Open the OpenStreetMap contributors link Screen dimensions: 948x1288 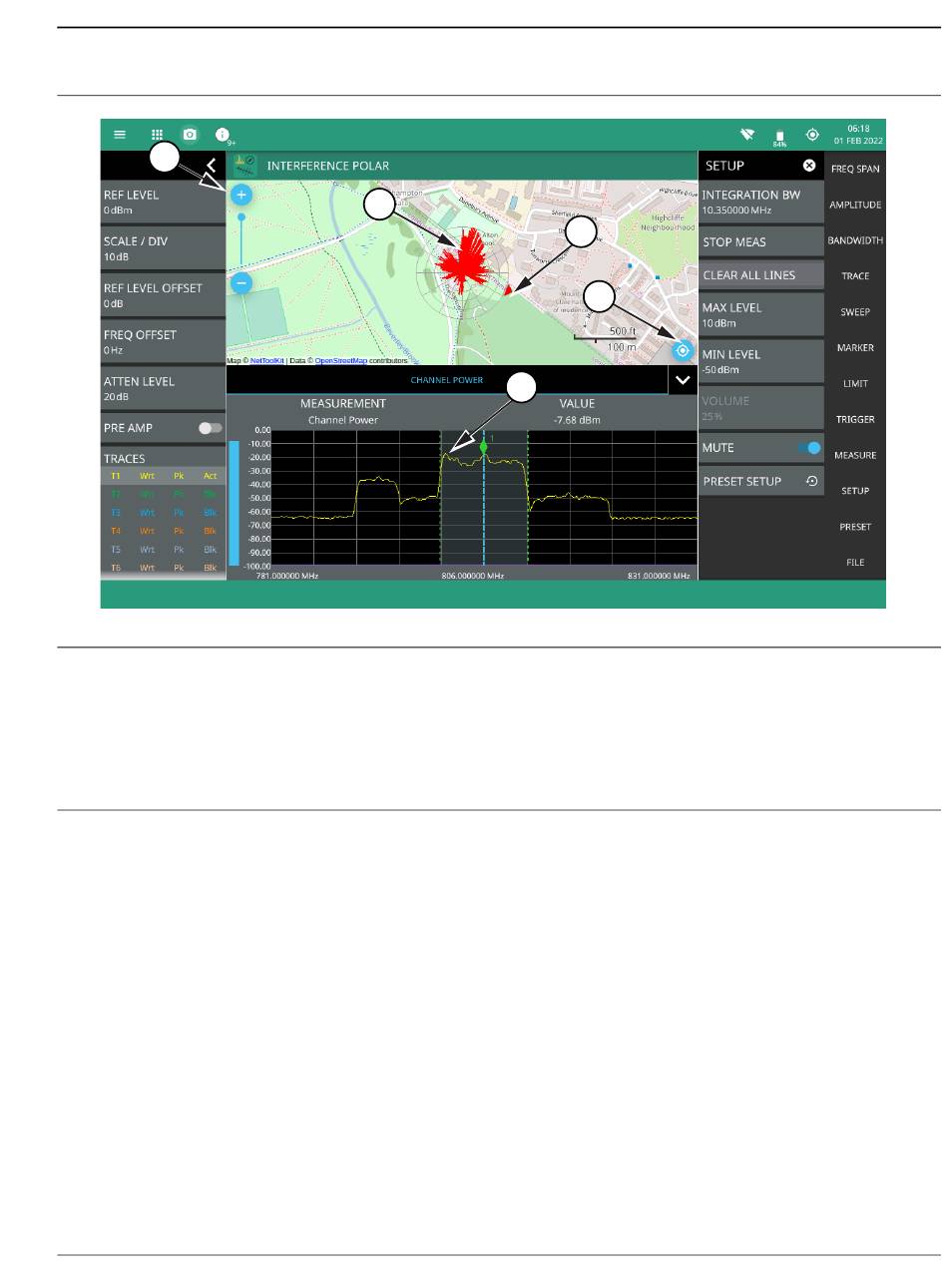[341, 361]
